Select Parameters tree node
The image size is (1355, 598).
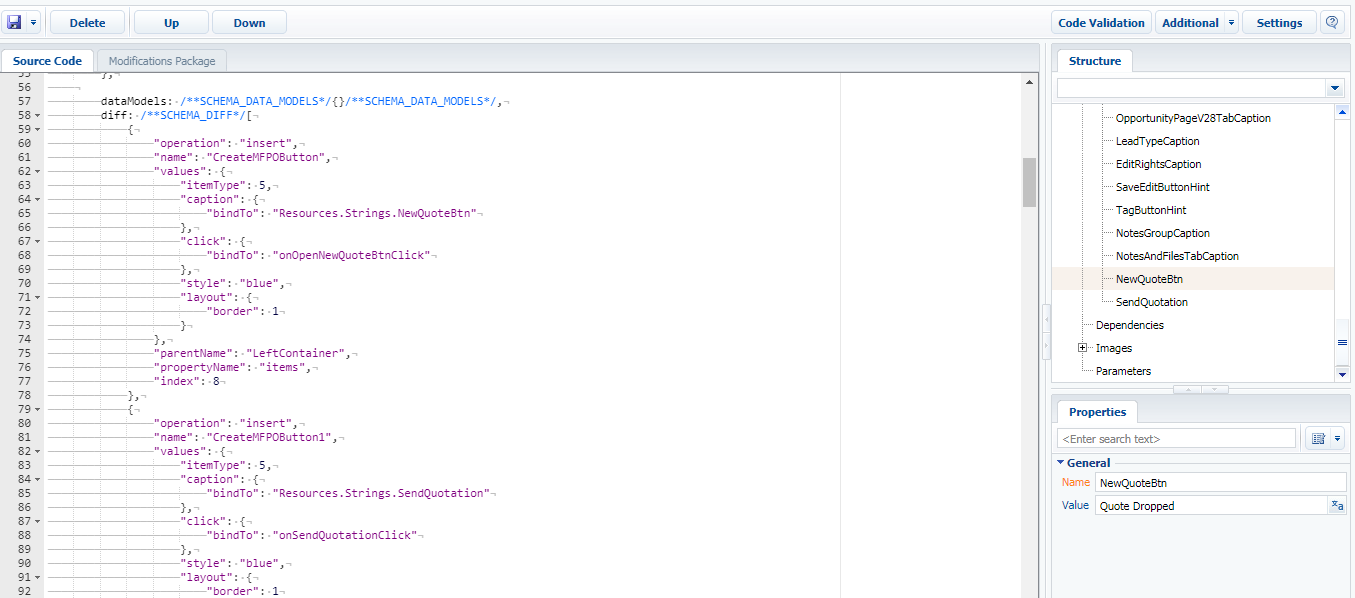click(1123, 371)
